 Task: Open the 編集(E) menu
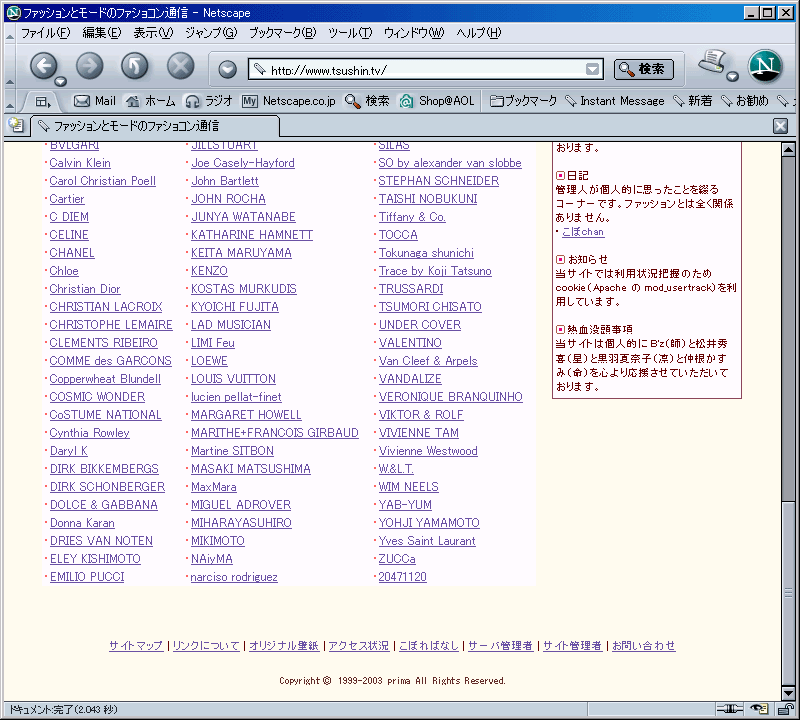pos(102,33)
